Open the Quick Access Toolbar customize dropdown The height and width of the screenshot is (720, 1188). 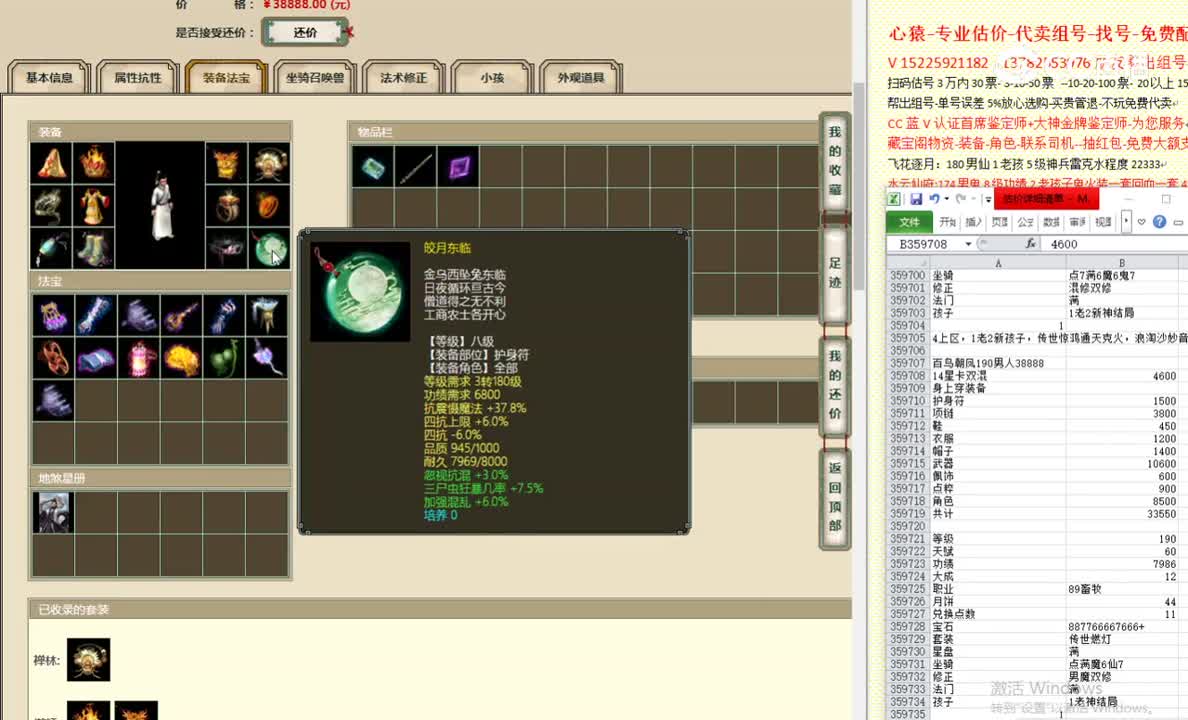987,199
